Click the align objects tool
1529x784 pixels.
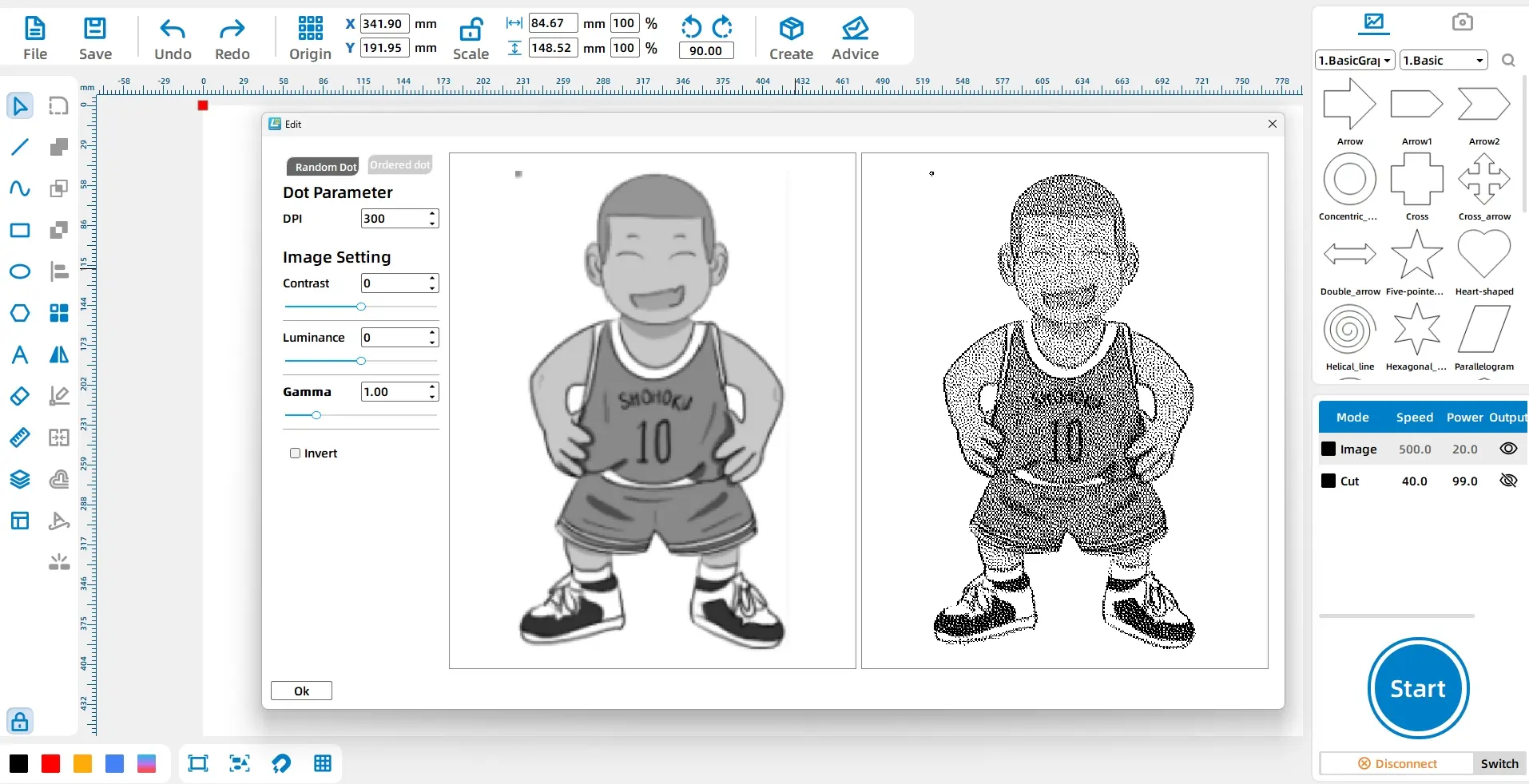tap(59, 271)
